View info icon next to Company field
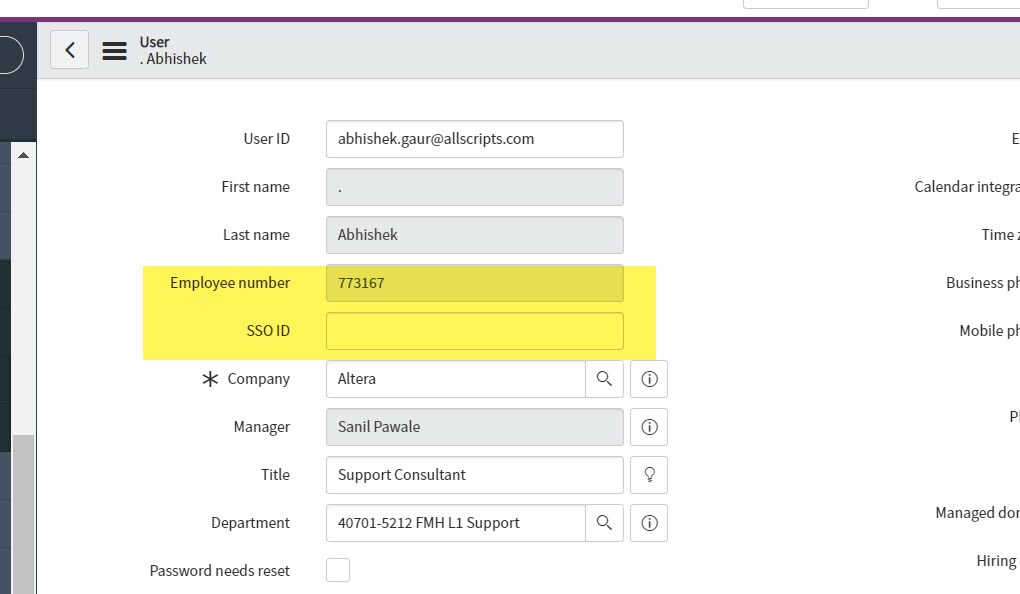Screen dimensions: 1020x594 pos(648,379)
